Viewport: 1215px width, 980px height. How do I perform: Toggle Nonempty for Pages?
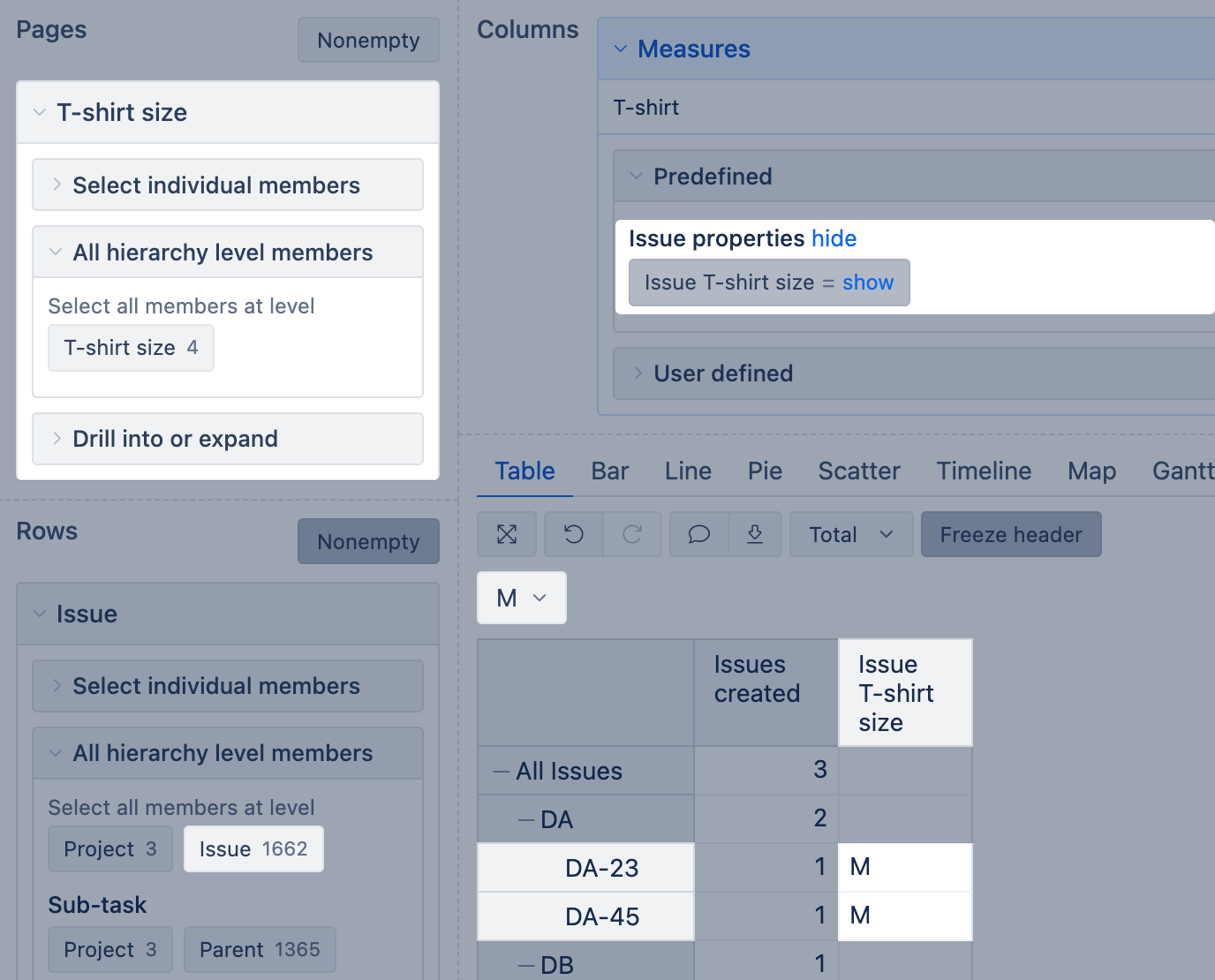[x=368, y=41]
